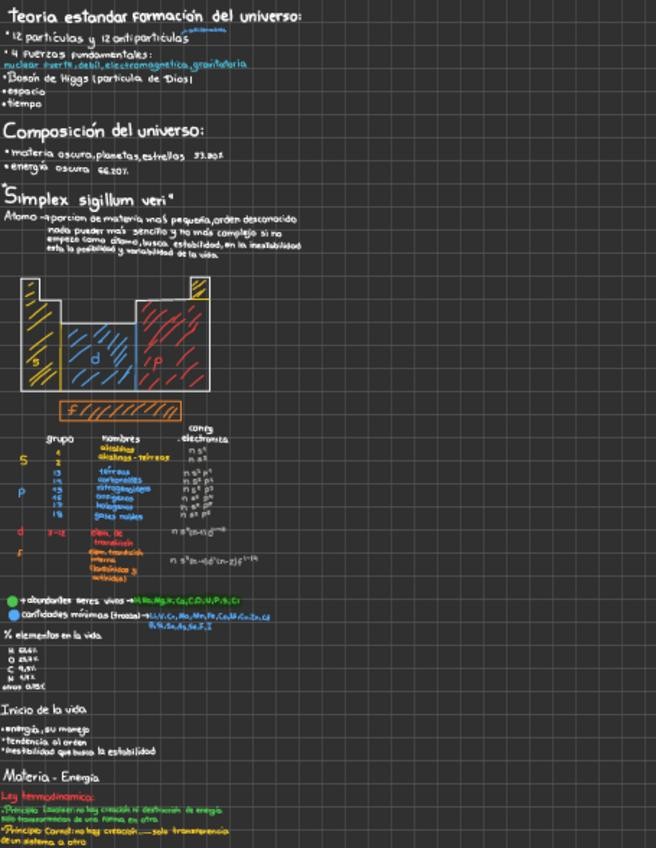The image size is (656, 848).
Task: Click the bullet "energía, su manejo"
Action: pyautogui.click(x=46, y=730)
